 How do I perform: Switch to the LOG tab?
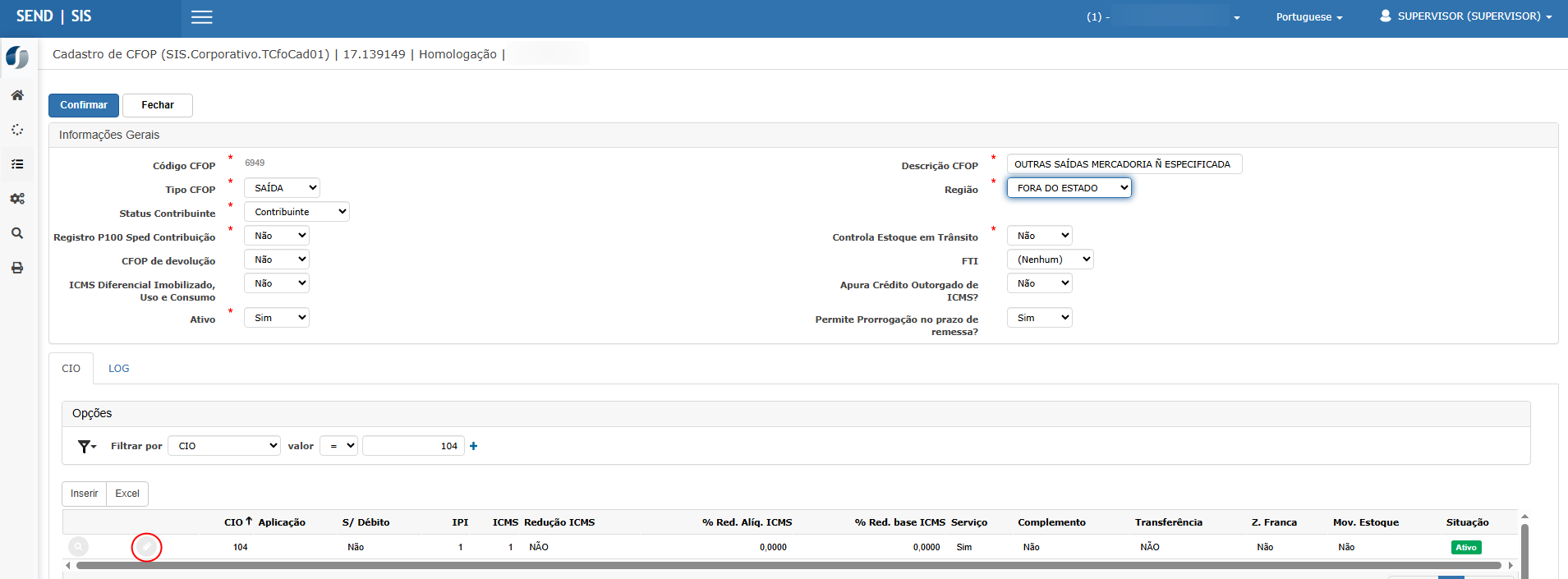pyautogui.click(x=119, y=369)
